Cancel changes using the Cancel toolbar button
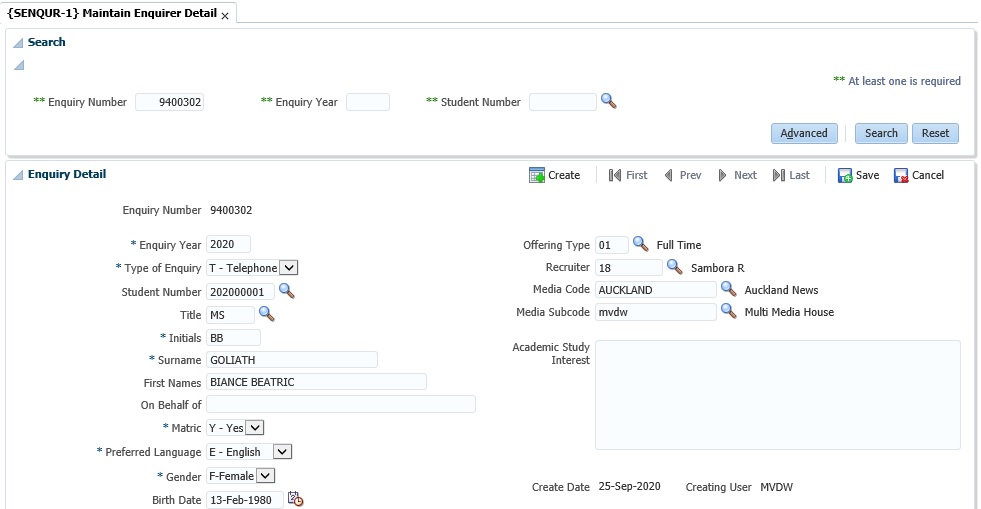This screenshot has width=981, height=509. 918,175
